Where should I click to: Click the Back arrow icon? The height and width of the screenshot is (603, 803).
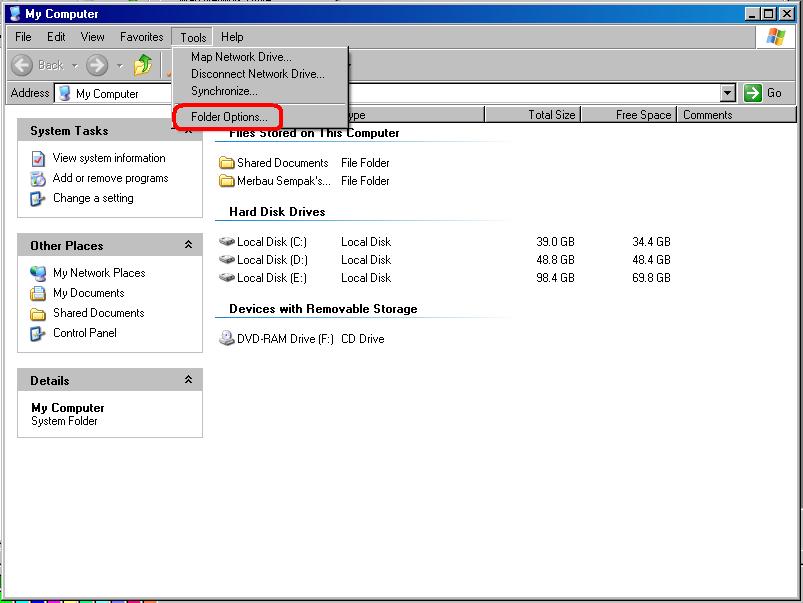pyautogui.click(x=22, y=65)
